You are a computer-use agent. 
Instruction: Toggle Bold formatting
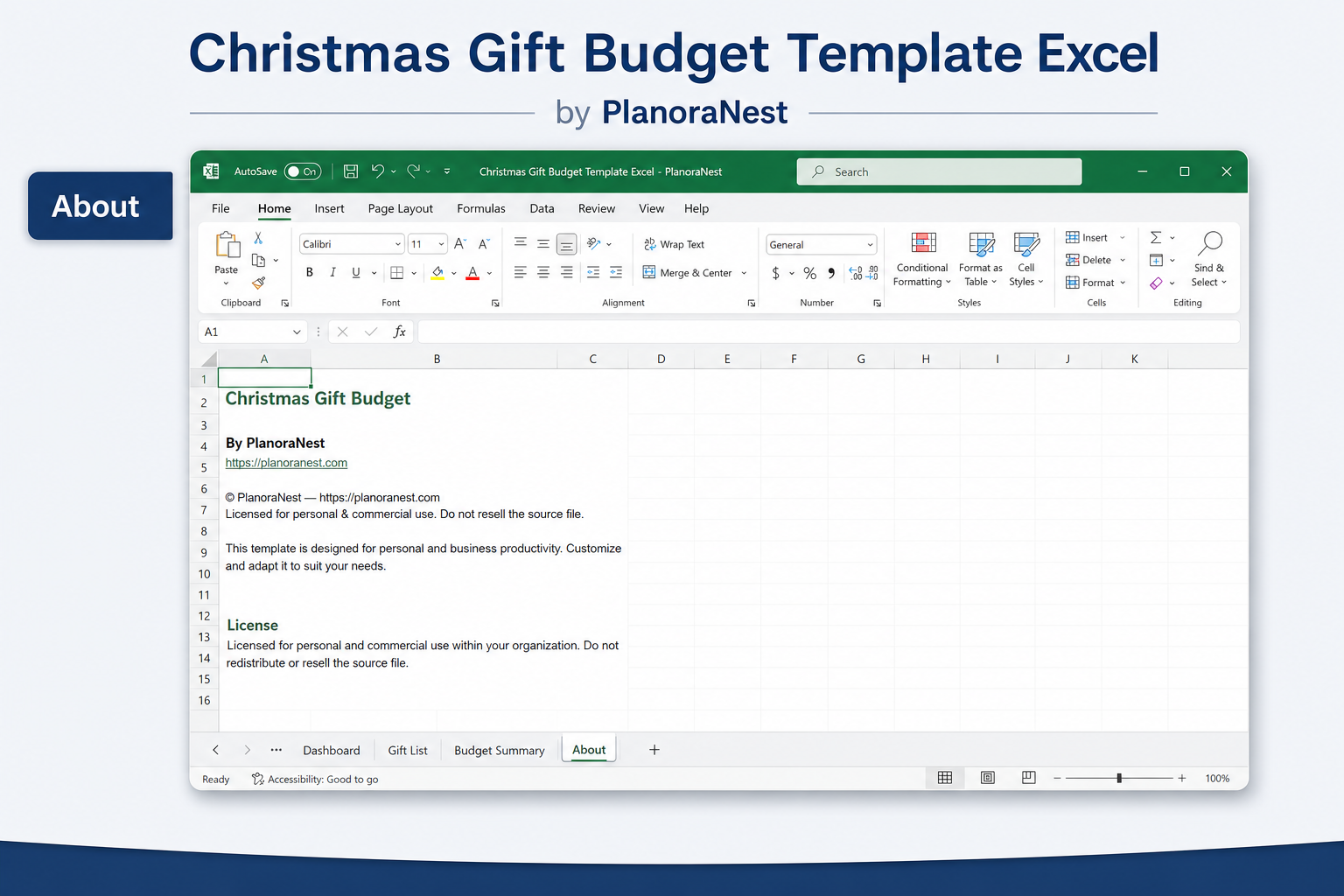tap(310, 273)
